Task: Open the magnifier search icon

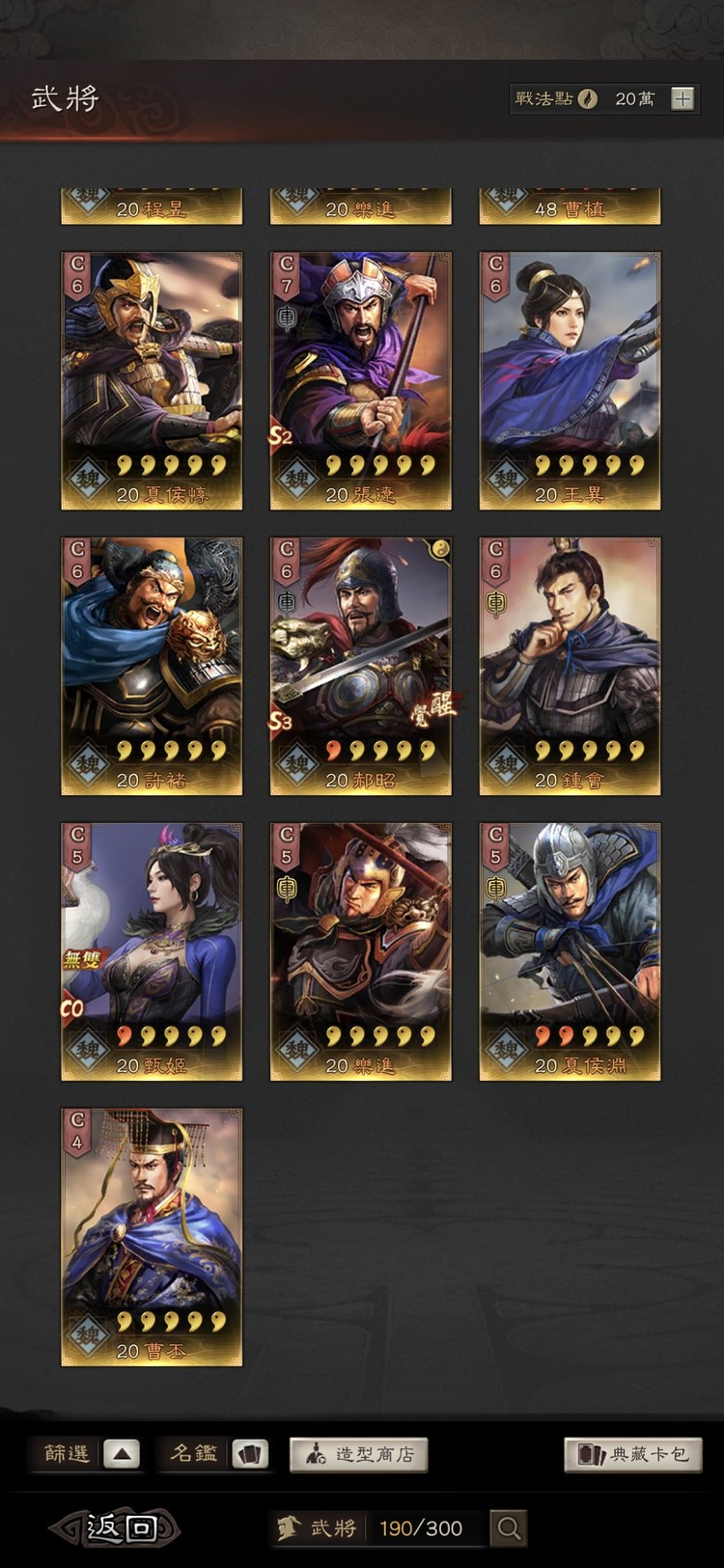Action: point(509,1527)
